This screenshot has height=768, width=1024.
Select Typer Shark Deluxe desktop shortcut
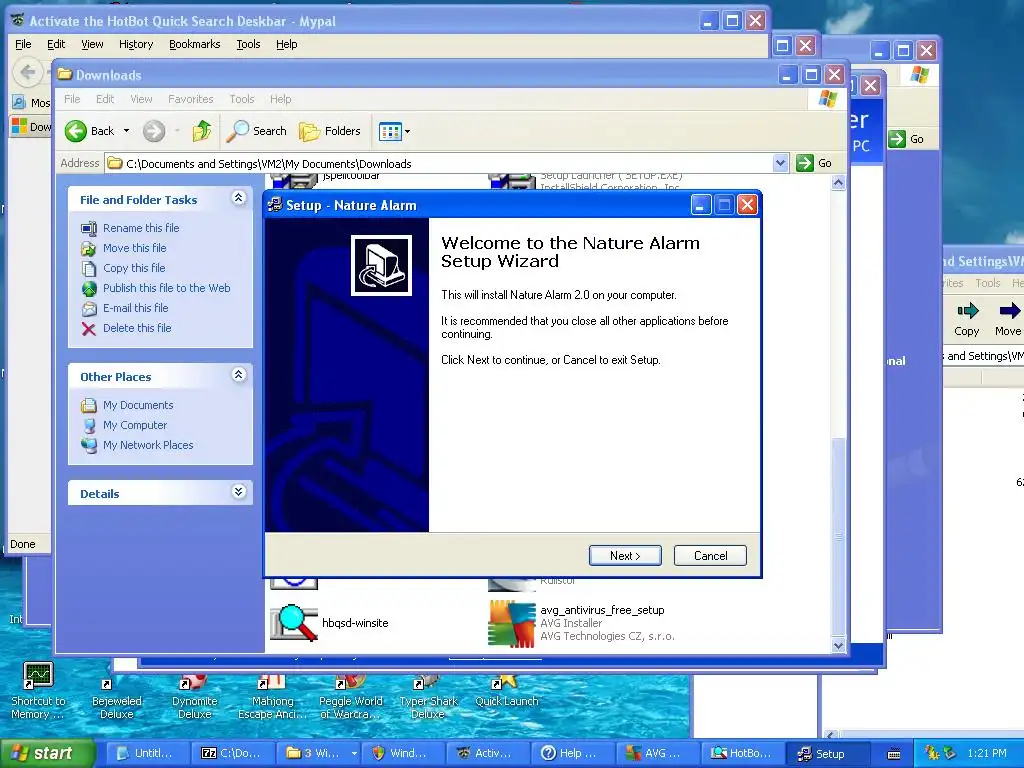[428, 698]
